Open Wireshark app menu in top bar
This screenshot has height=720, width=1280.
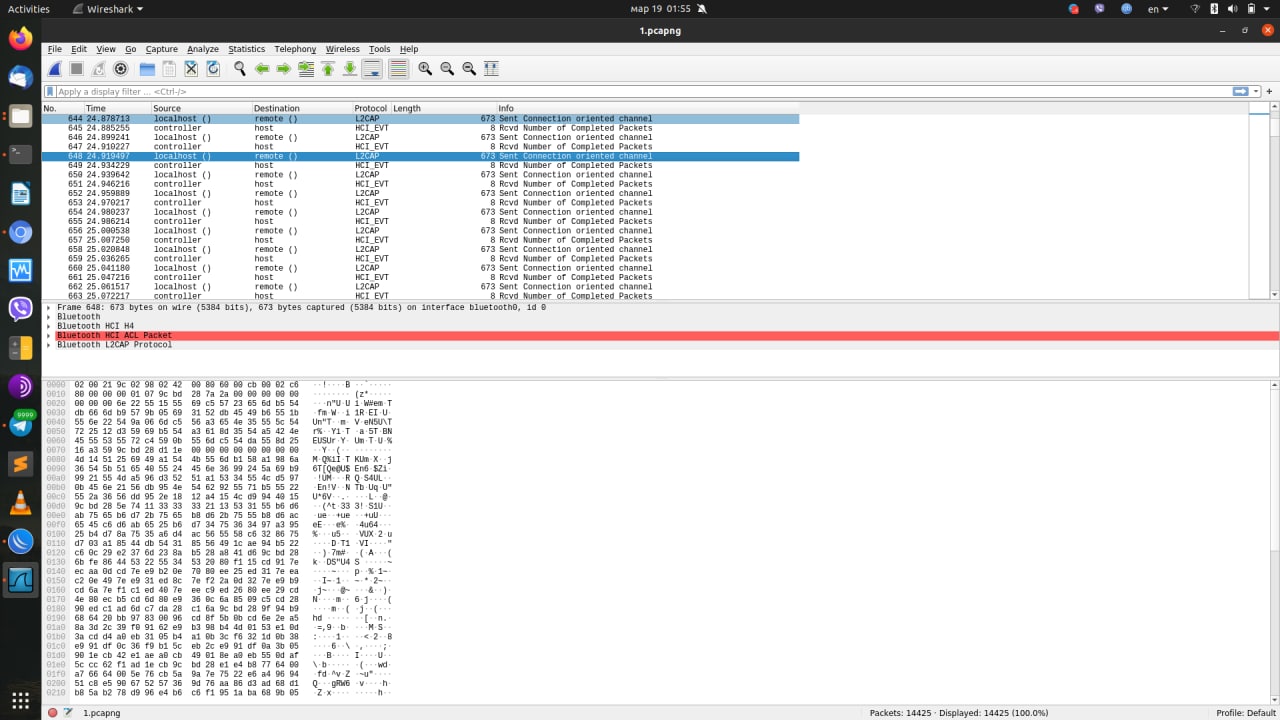coord(108,9)
